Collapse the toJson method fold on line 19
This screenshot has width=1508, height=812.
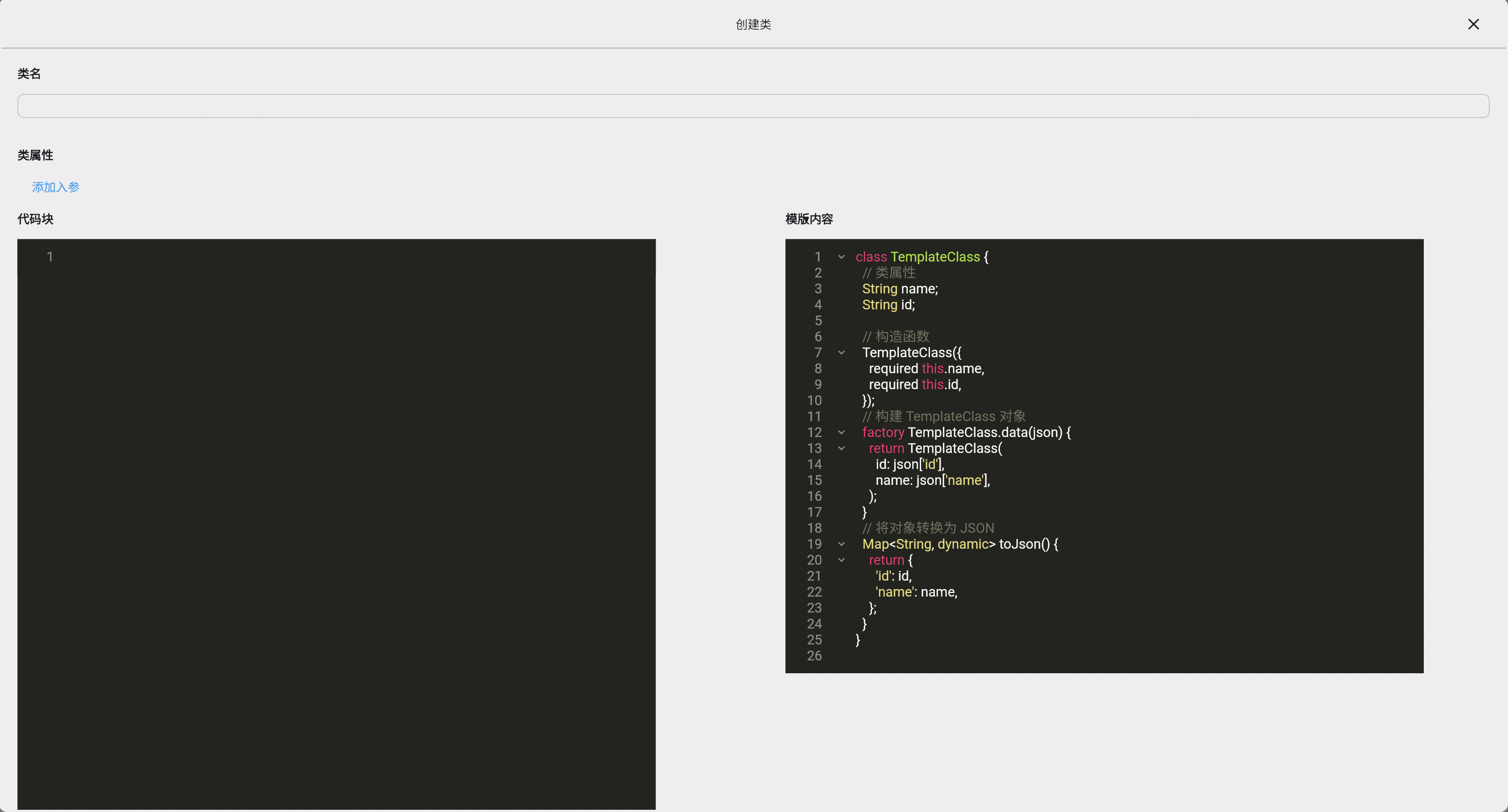[x=841, y=544]
